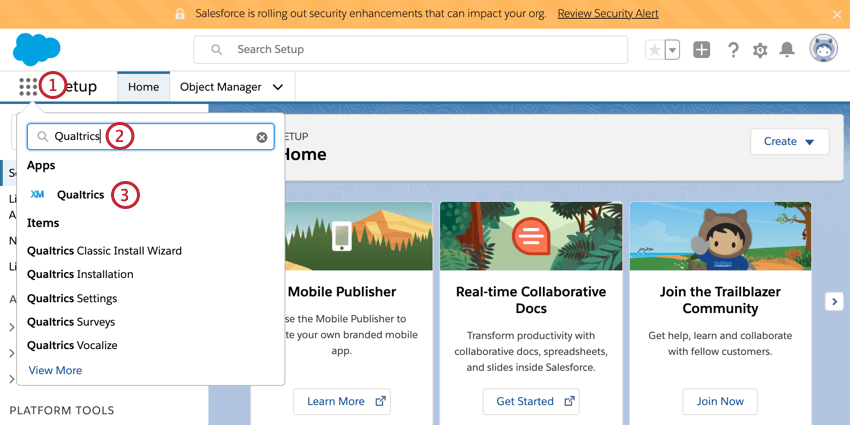
Task: Open the App Launcher grid icon
Action: 28,87
